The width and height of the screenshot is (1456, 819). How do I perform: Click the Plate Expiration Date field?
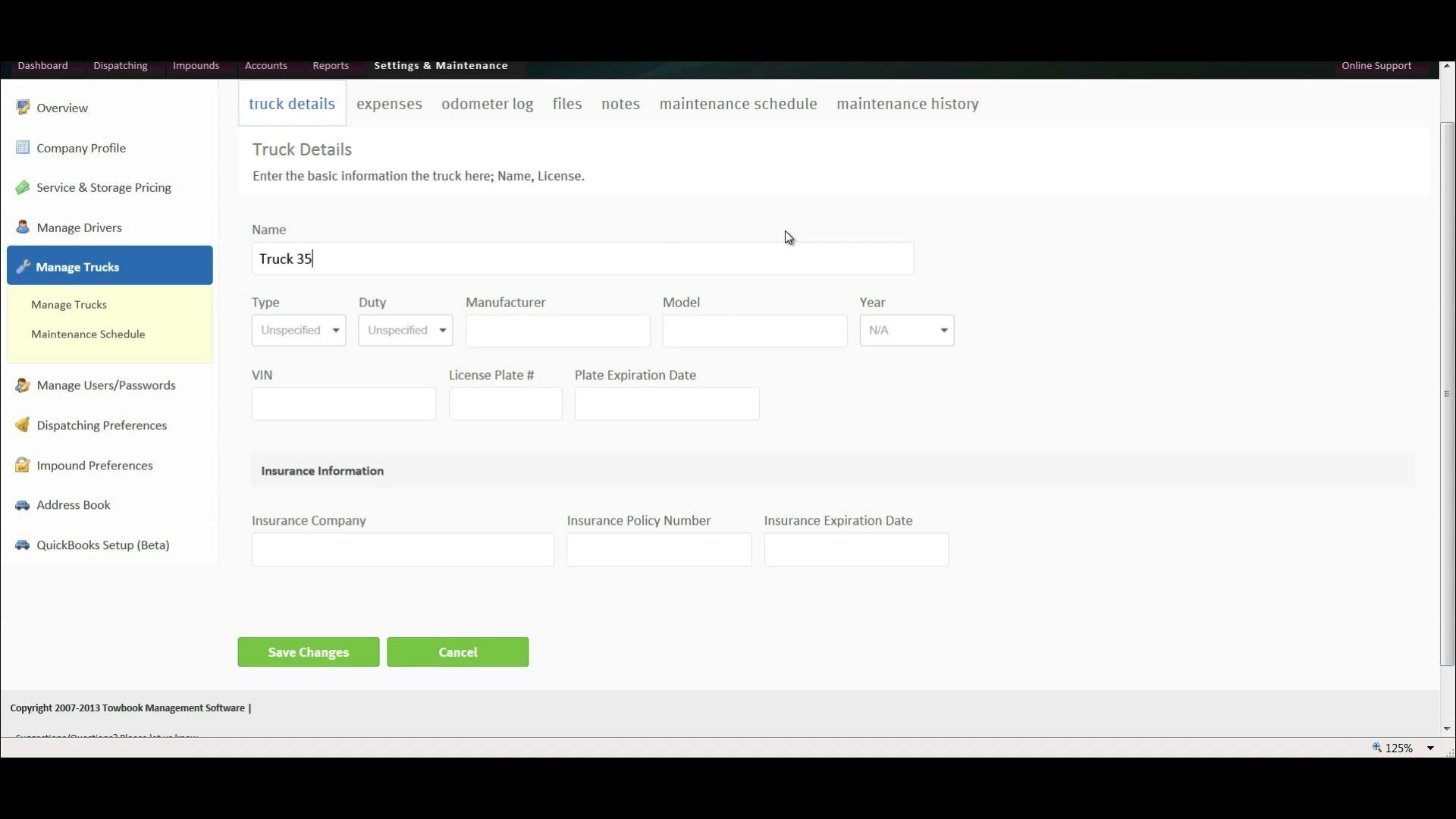coord(667,403)
